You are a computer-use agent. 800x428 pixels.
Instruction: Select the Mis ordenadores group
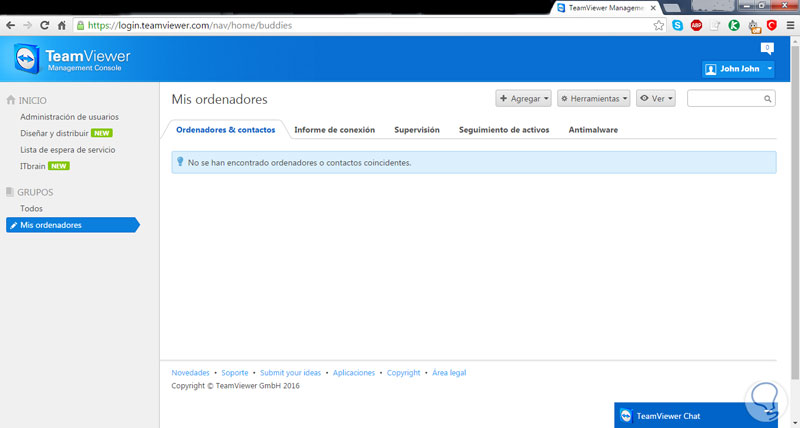pyautogui.click(x=72, y=225)
